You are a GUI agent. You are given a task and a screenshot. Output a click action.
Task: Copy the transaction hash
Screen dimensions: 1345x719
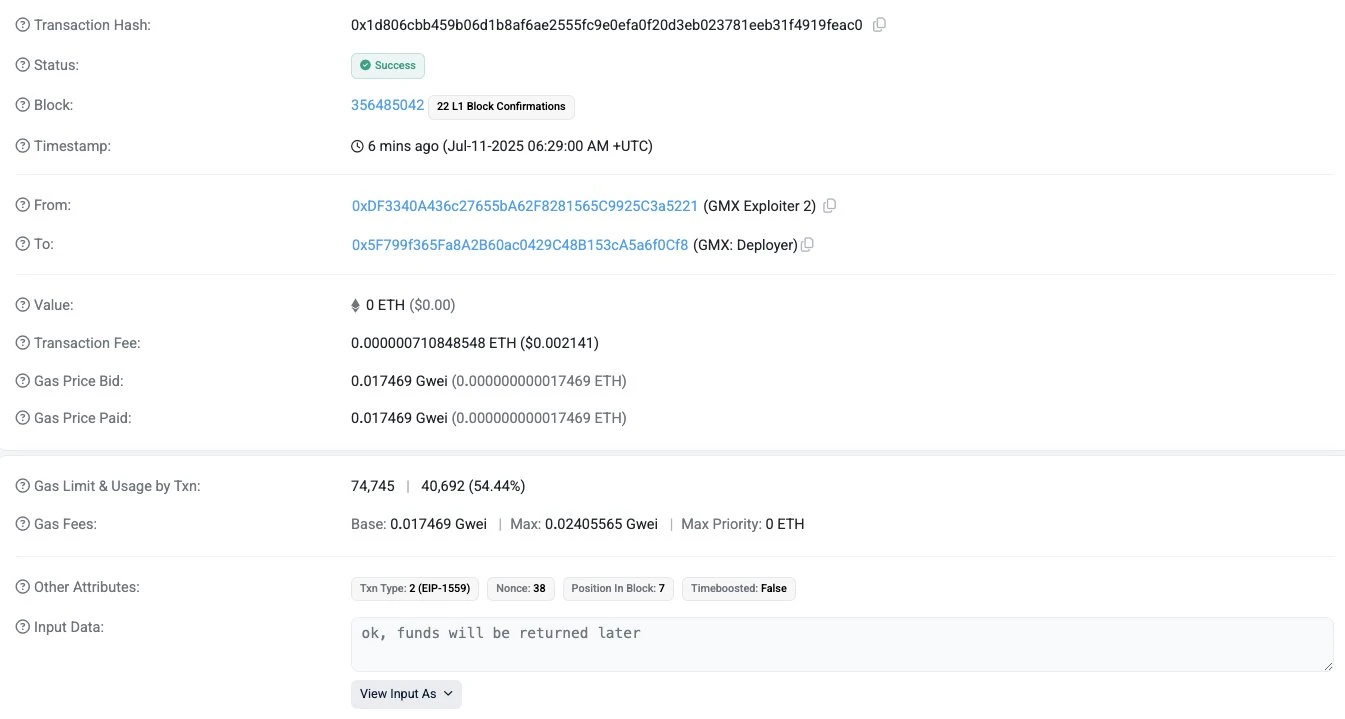tap(879, 24)
